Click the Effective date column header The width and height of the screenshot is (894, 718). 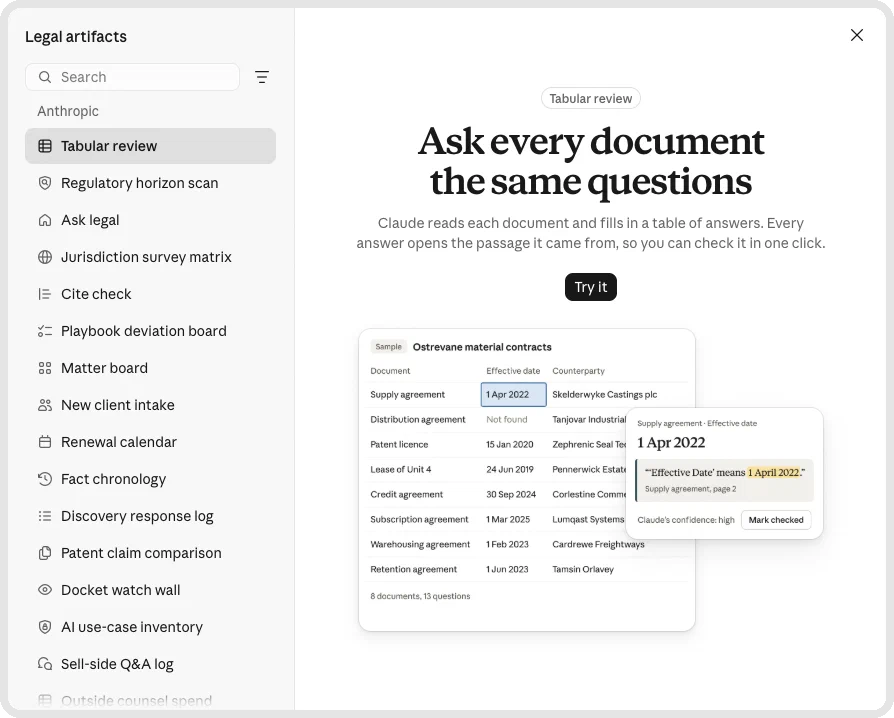click(513, 371)
